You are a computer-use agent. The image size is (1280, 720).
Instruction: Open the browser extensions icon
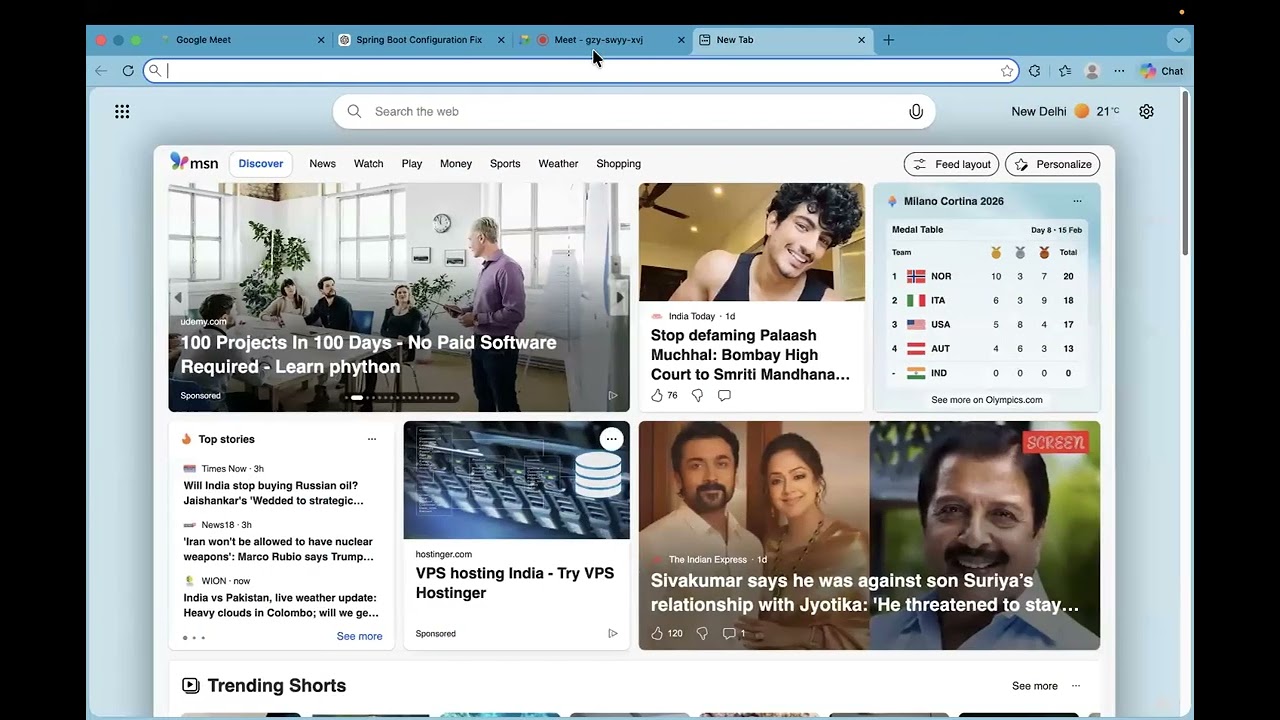coord(1035,71)
